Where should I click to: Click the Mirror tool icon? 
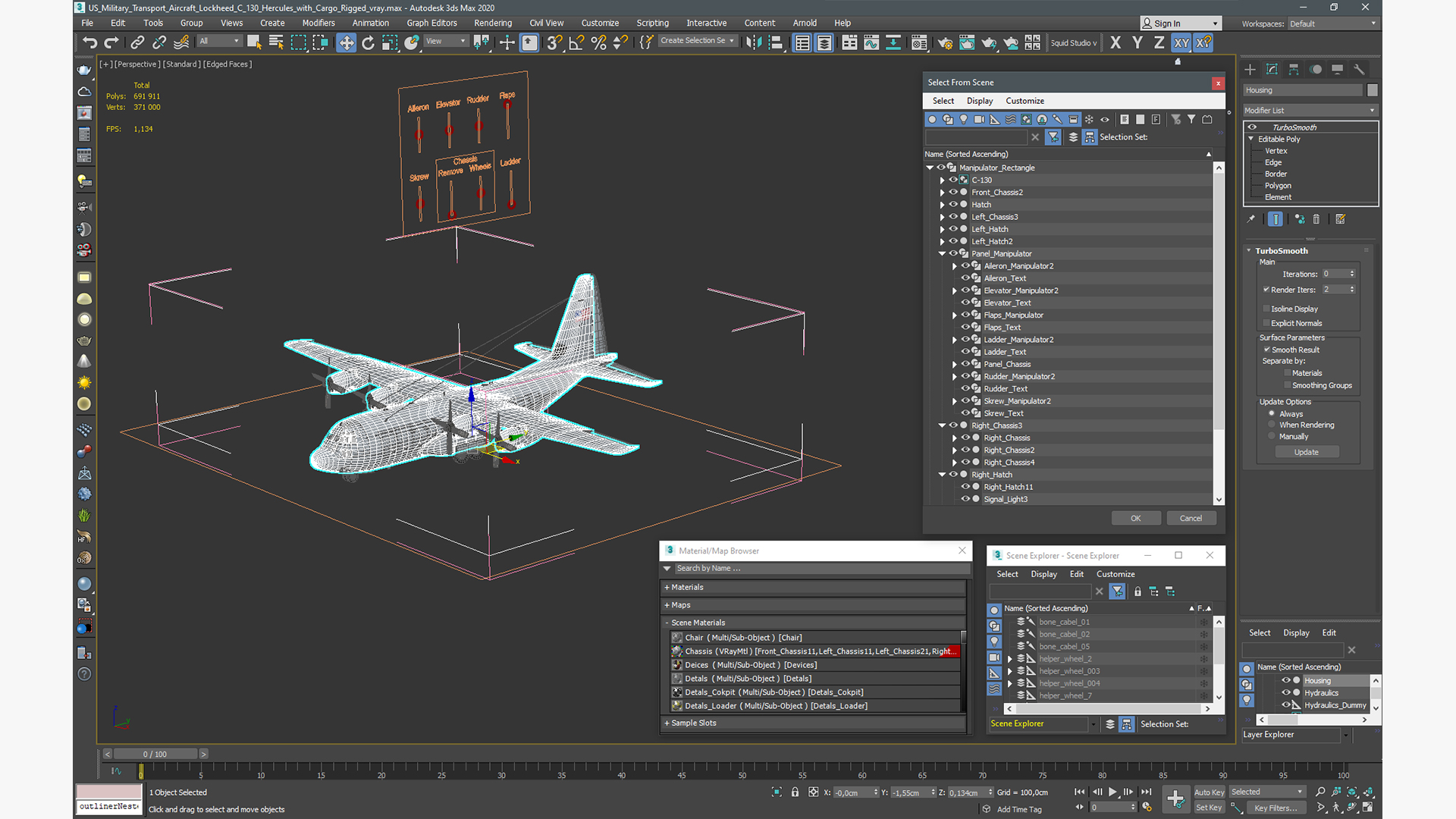[x=753, y=42]
